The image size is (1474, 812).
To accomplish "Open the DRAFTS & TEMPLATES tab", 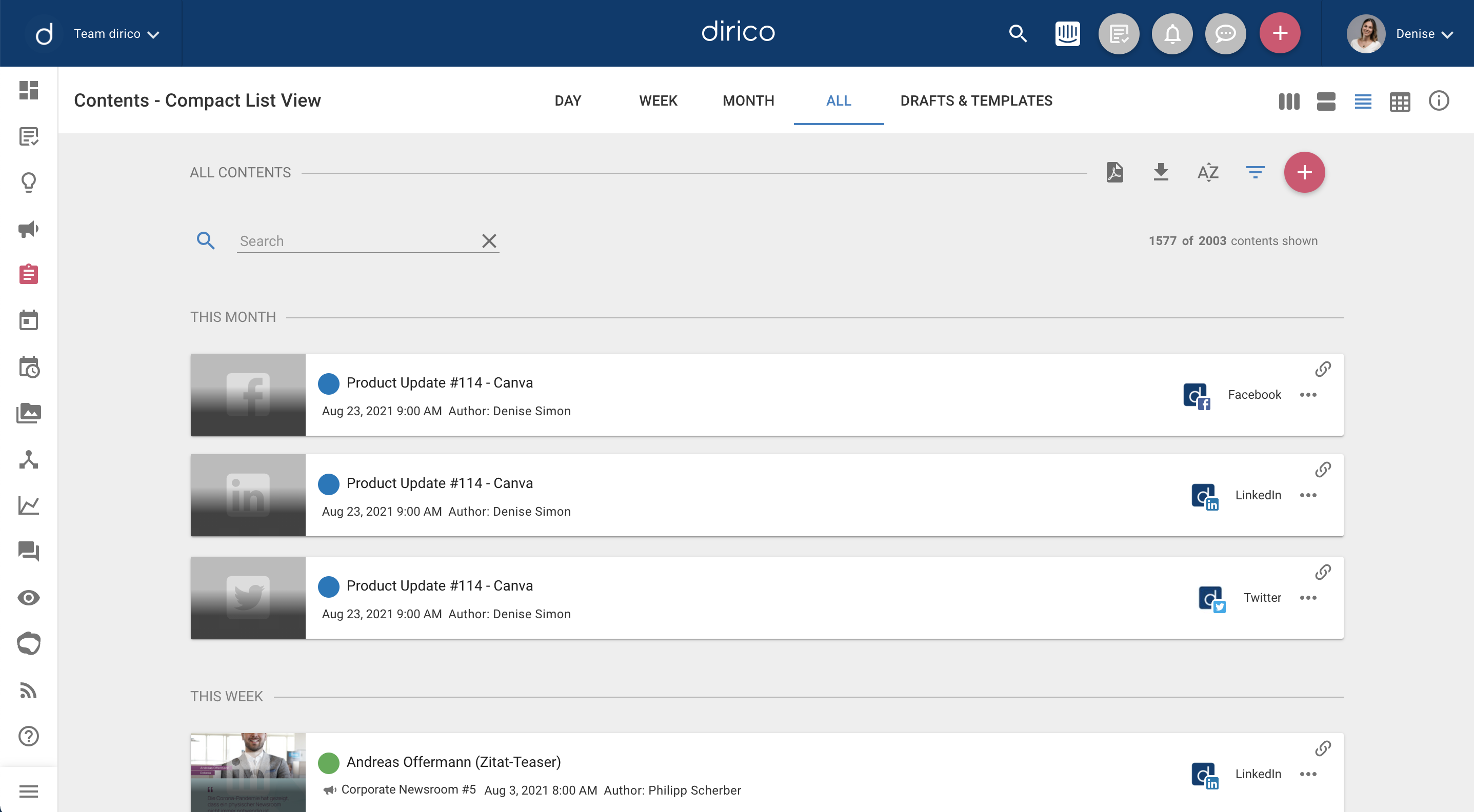I will [976, 100].
